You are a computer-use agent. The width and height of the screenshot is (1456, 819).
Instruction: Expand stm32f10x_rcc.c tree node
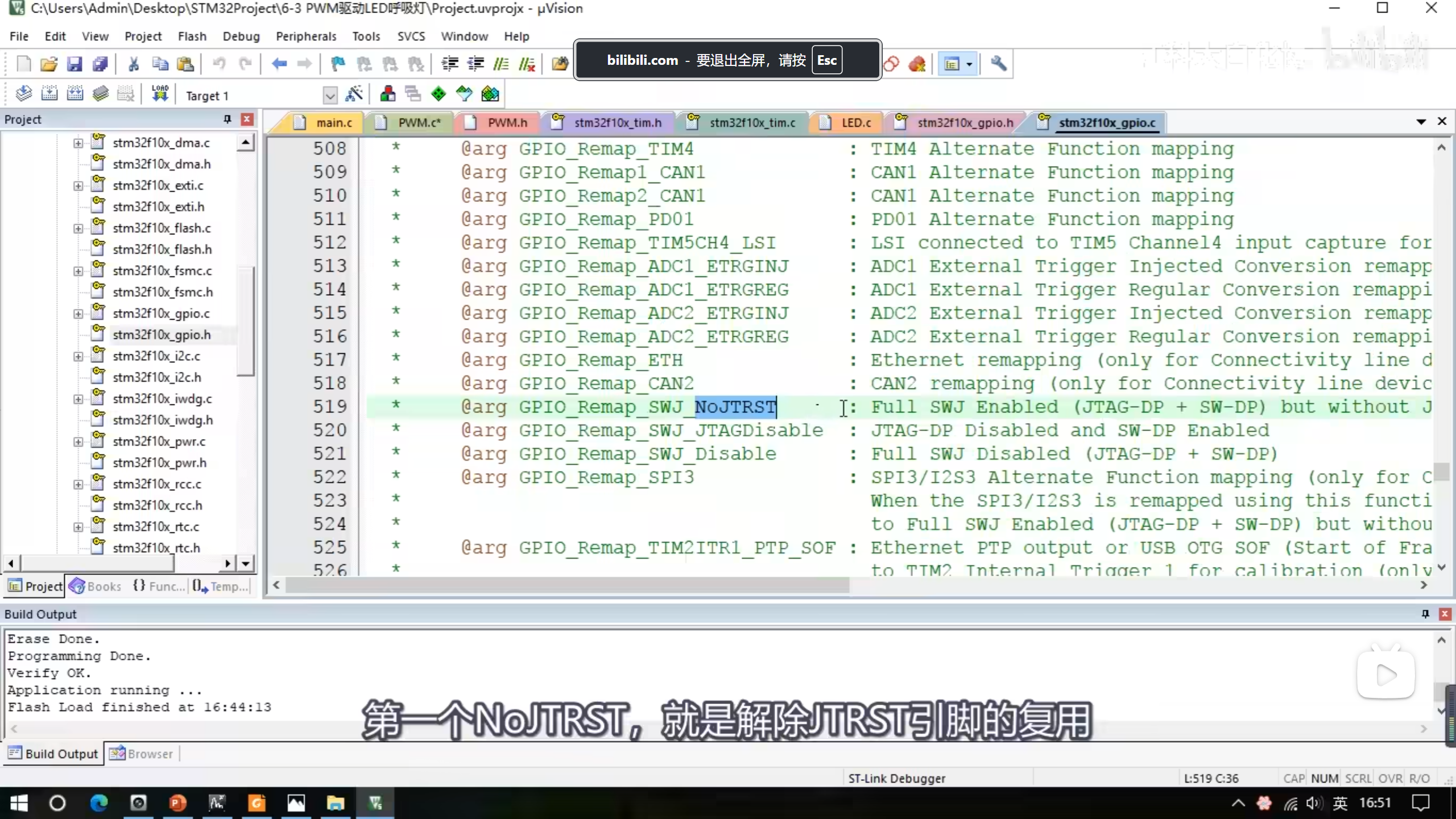tap(78, 484)
